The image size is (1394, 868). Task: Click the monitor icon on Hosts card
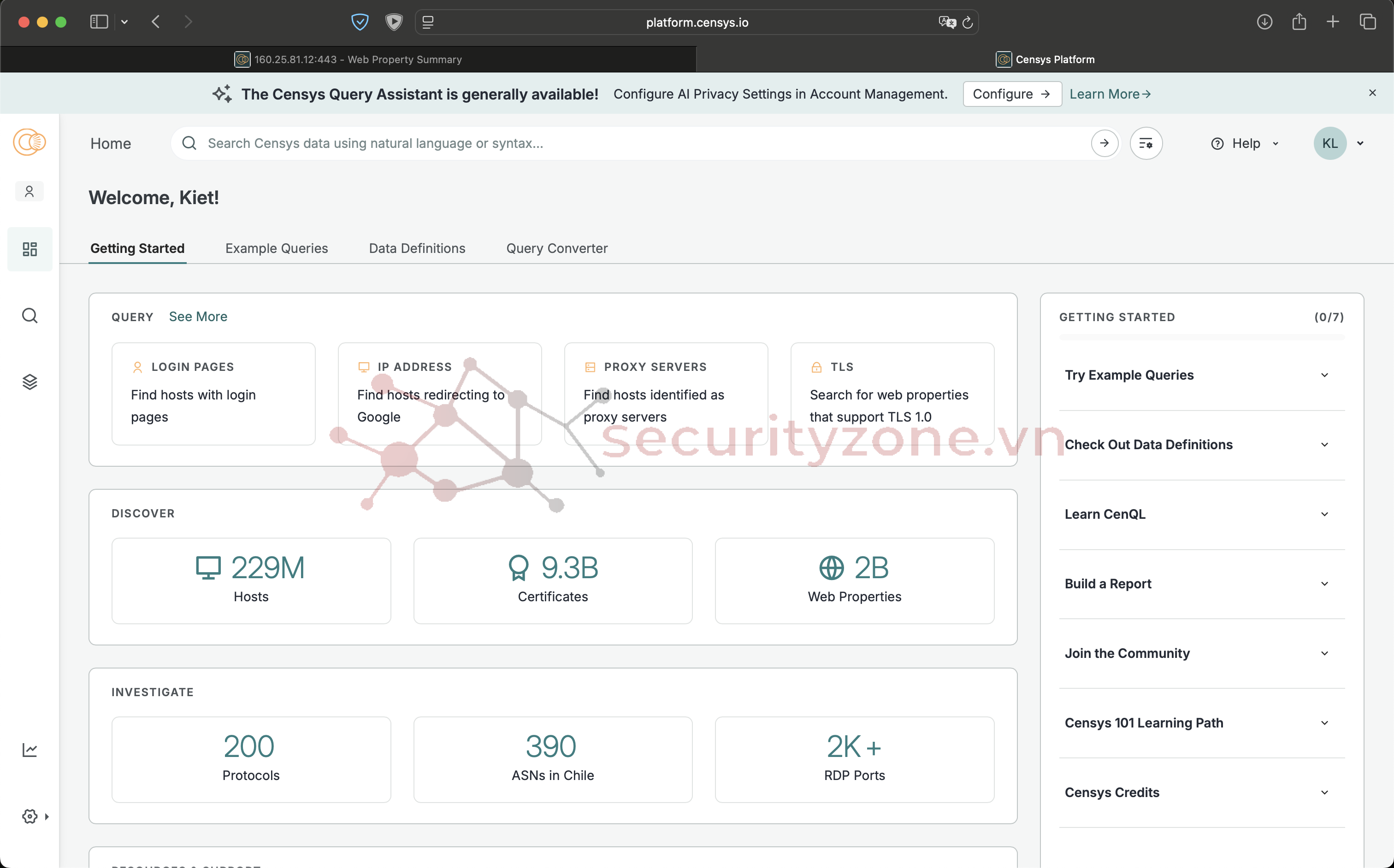[208, 568]
